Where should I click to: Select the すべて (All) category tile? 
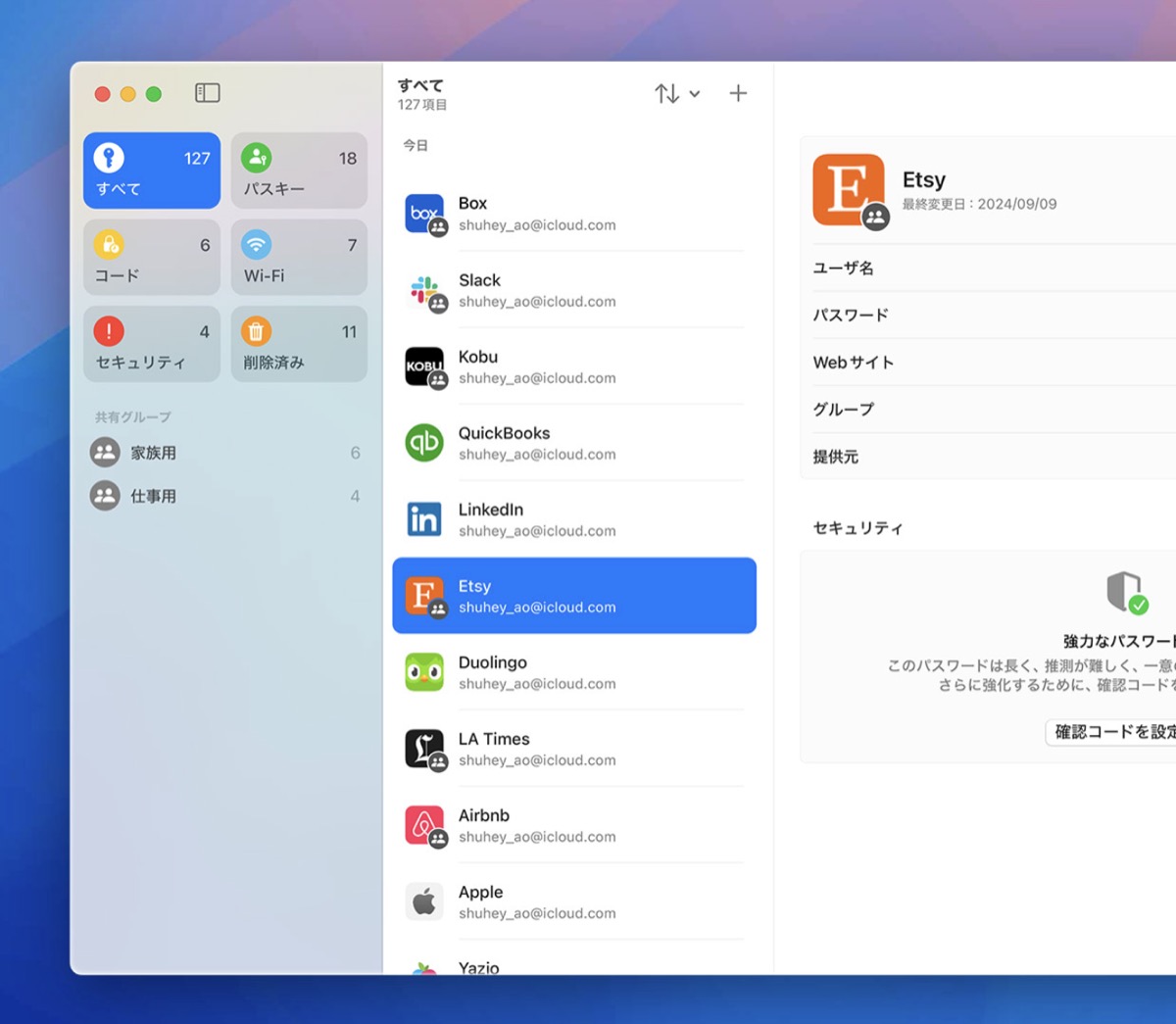point(152,171)
